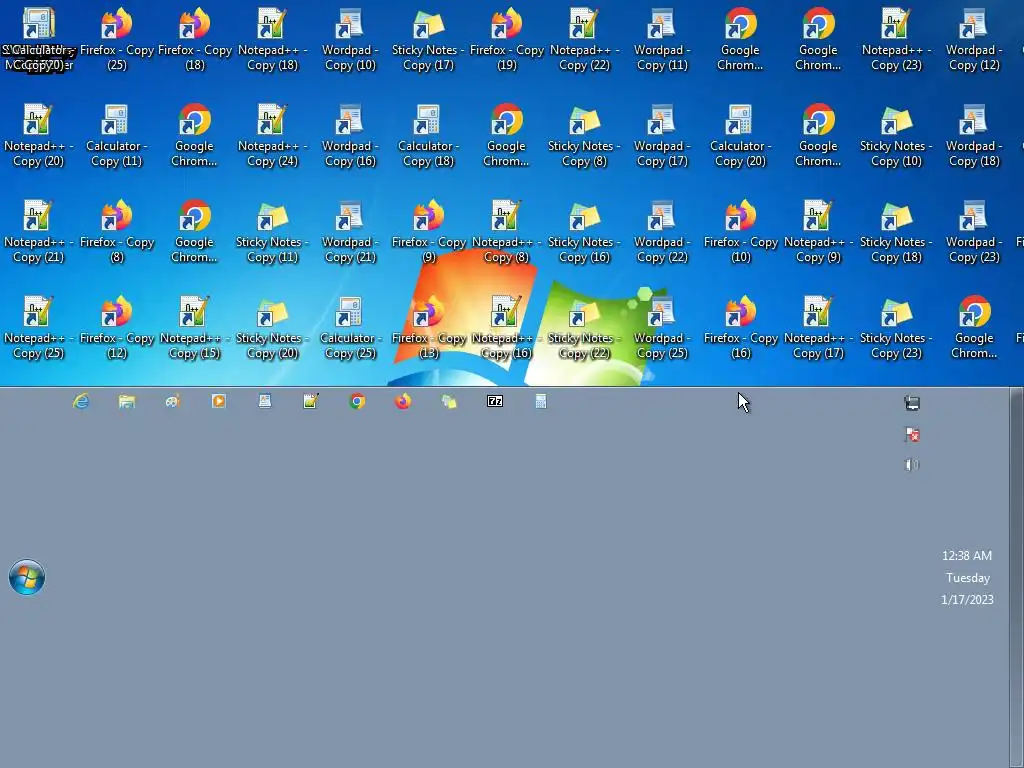Select Wordpad - Copy (11) shortcut
The width and height of the screenshot is (1024, 768).
pyautogui.click(x=662, y=39)
